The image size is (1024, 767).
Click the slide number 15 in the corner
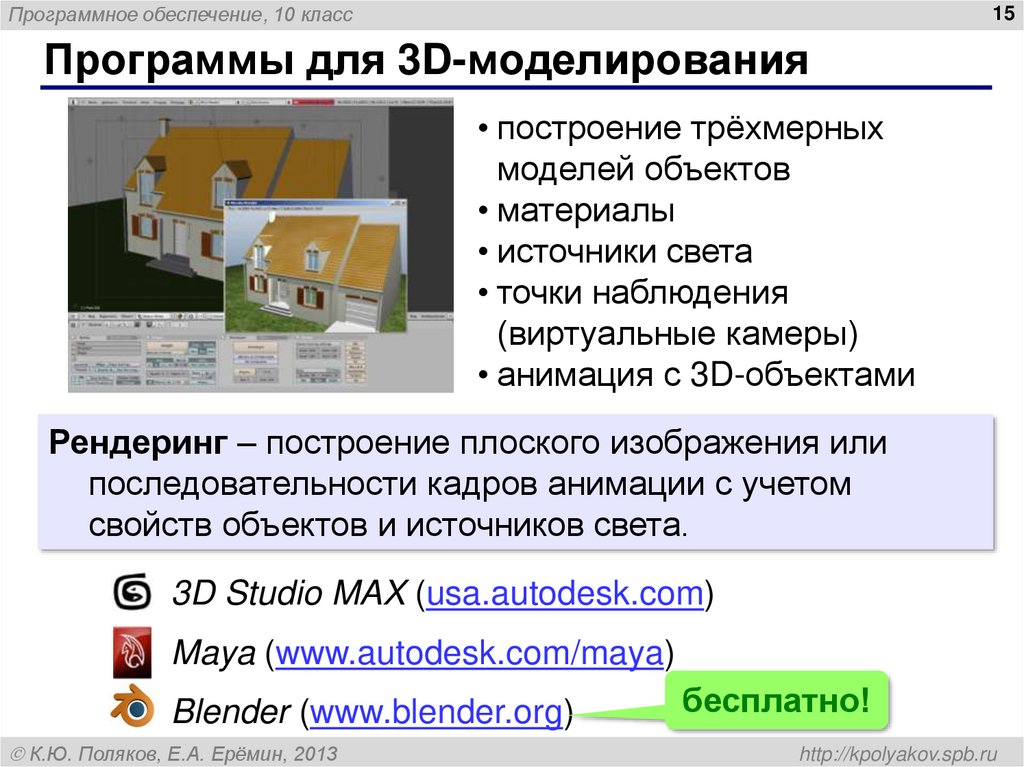pyautogui.click(x=1002, y=14)
